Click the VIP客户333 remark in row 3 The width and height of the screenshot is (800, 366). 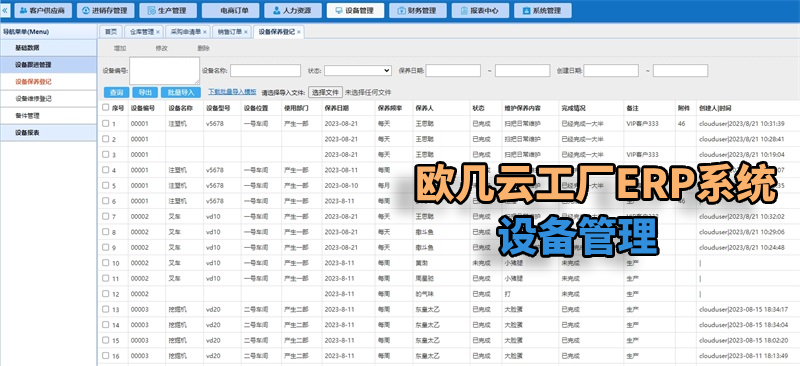pos(642,155)
